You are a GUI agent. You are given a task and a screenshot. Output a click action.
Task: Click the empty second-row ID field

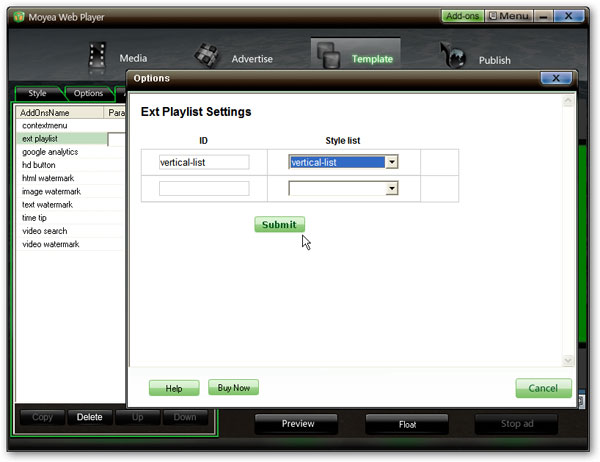point(204,188)
